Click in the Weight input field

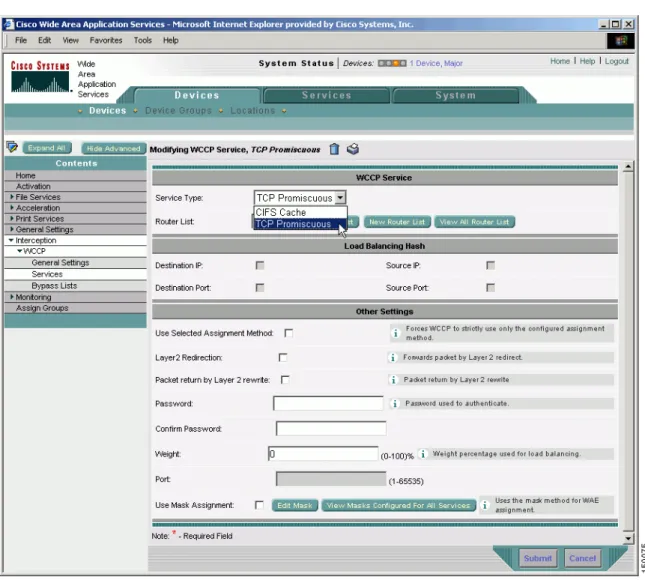[x=323, y=453]
